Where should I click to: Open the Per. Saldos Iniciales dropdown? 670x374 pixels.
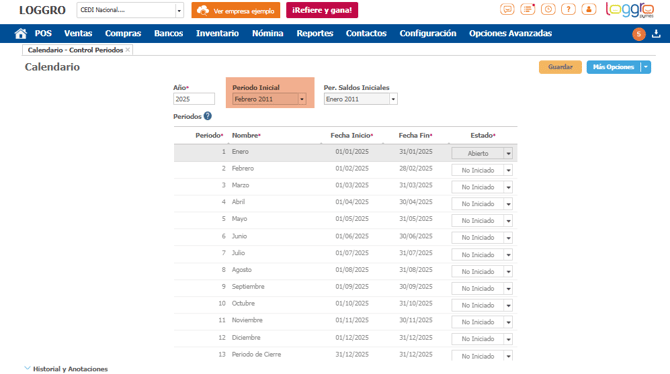393,99
